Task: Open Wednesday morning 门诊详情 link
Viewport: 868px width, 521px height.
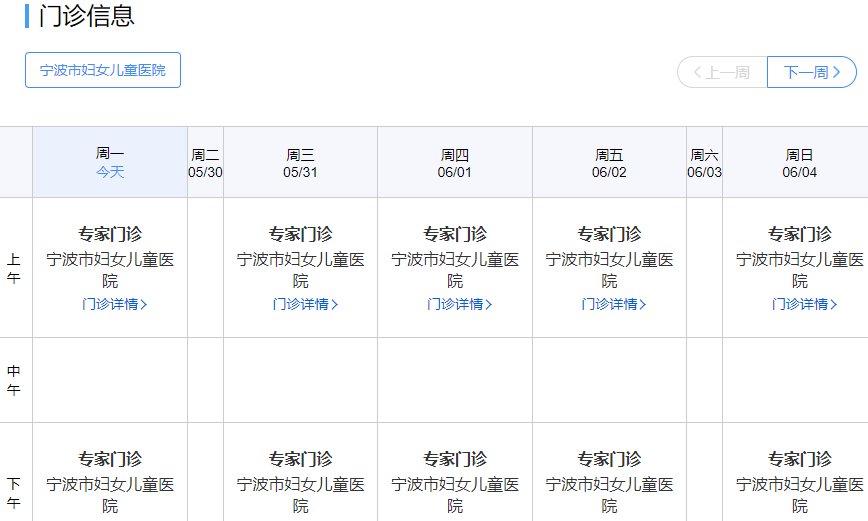Action: coord(305,304)
